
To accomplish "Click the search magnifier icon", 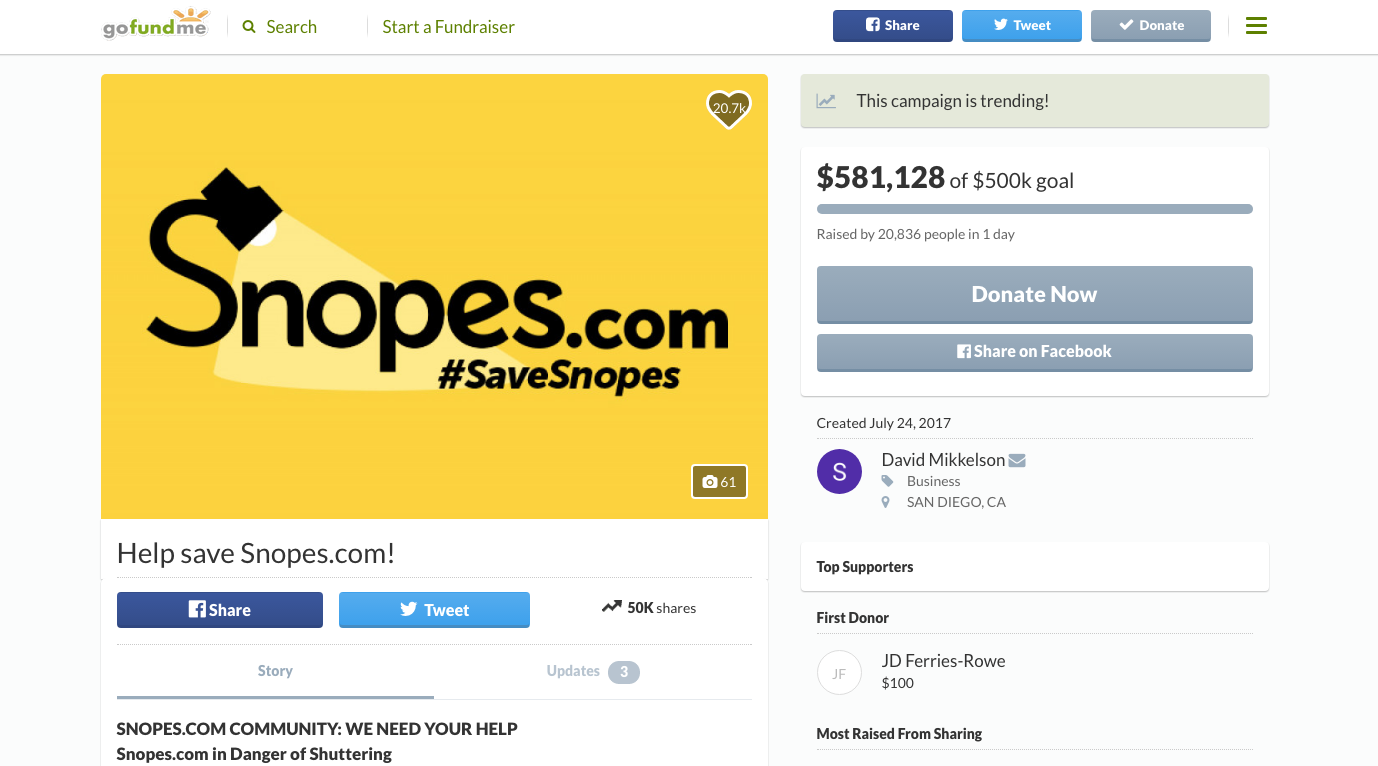I will point(249,27).
